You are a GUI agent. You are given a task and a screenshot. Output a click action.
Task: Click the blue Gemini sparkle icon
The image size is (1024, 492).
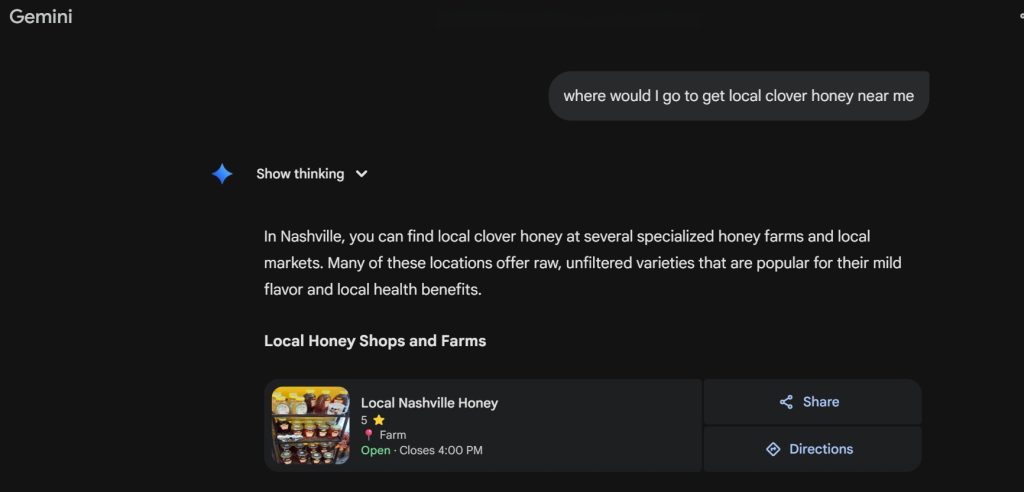click(x=222, y=174)
